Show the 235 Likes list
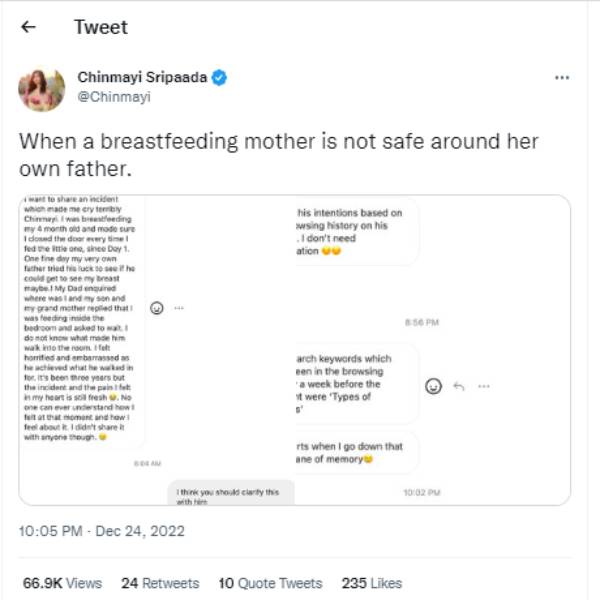The width and height of the screenshot is (600, 600). point(371,583)
